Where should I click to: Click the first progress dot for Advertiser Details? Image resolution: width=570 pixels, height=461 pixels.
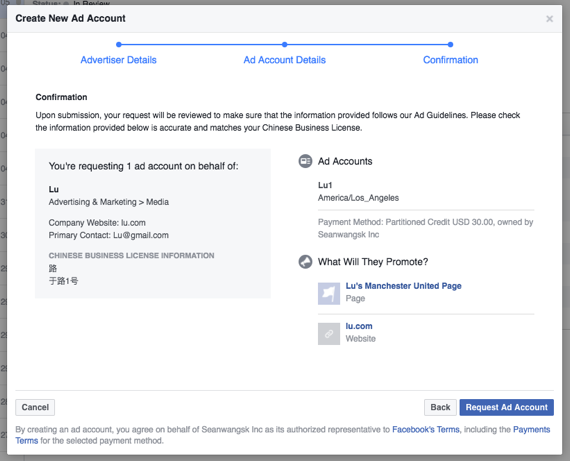pos(119,44)
